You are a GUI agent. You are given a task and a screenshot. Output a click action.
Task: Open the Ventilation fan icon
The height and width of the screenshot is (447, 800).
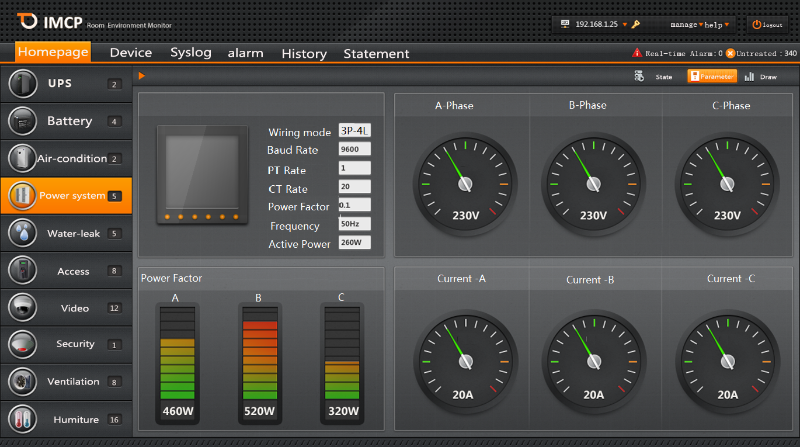(22, 381)
